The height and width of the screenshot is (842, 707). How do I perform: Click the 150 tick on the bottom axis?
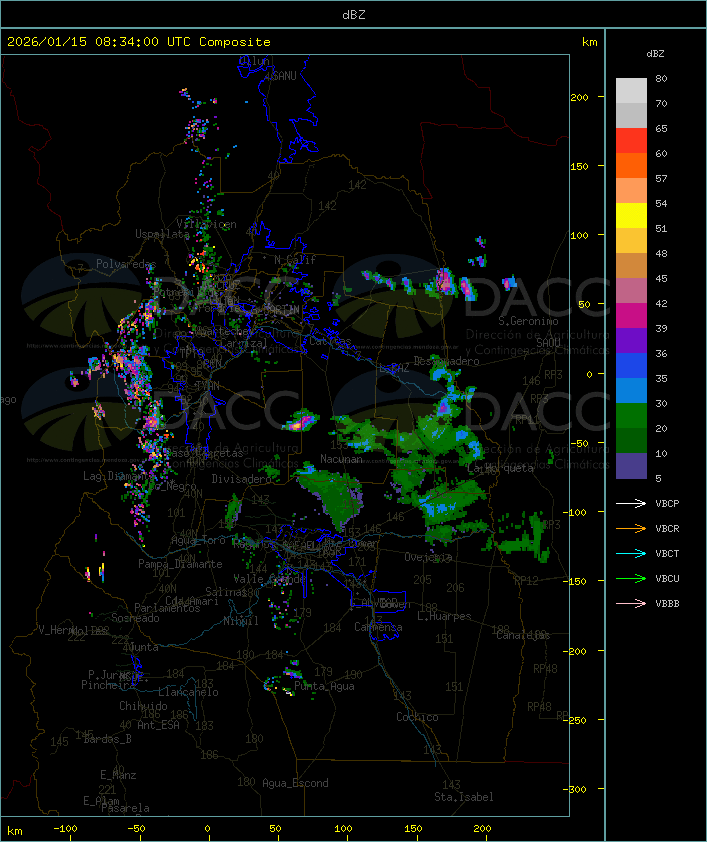point(413,829)
